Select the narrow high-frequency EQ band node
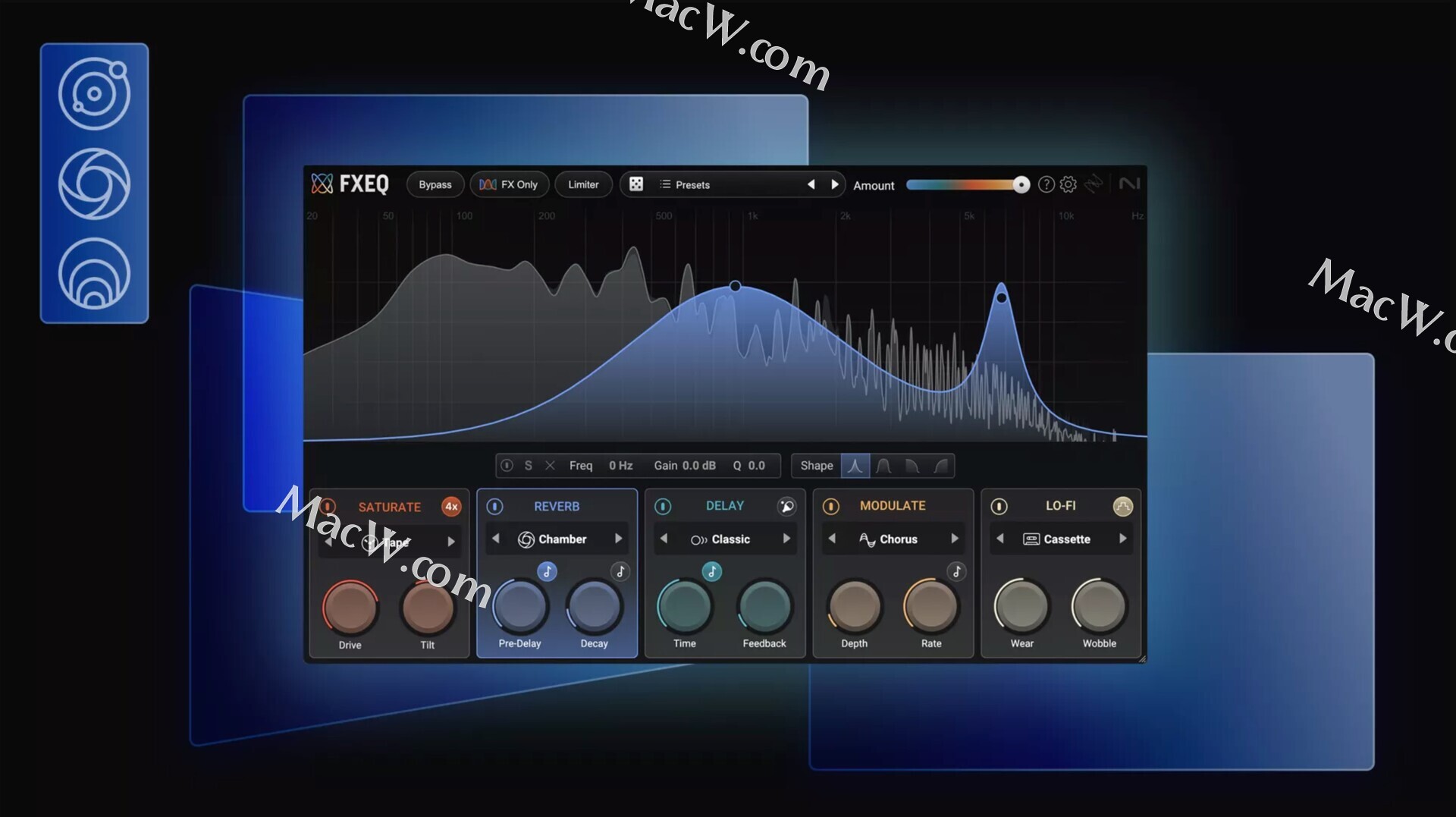 pos(1001,298)
